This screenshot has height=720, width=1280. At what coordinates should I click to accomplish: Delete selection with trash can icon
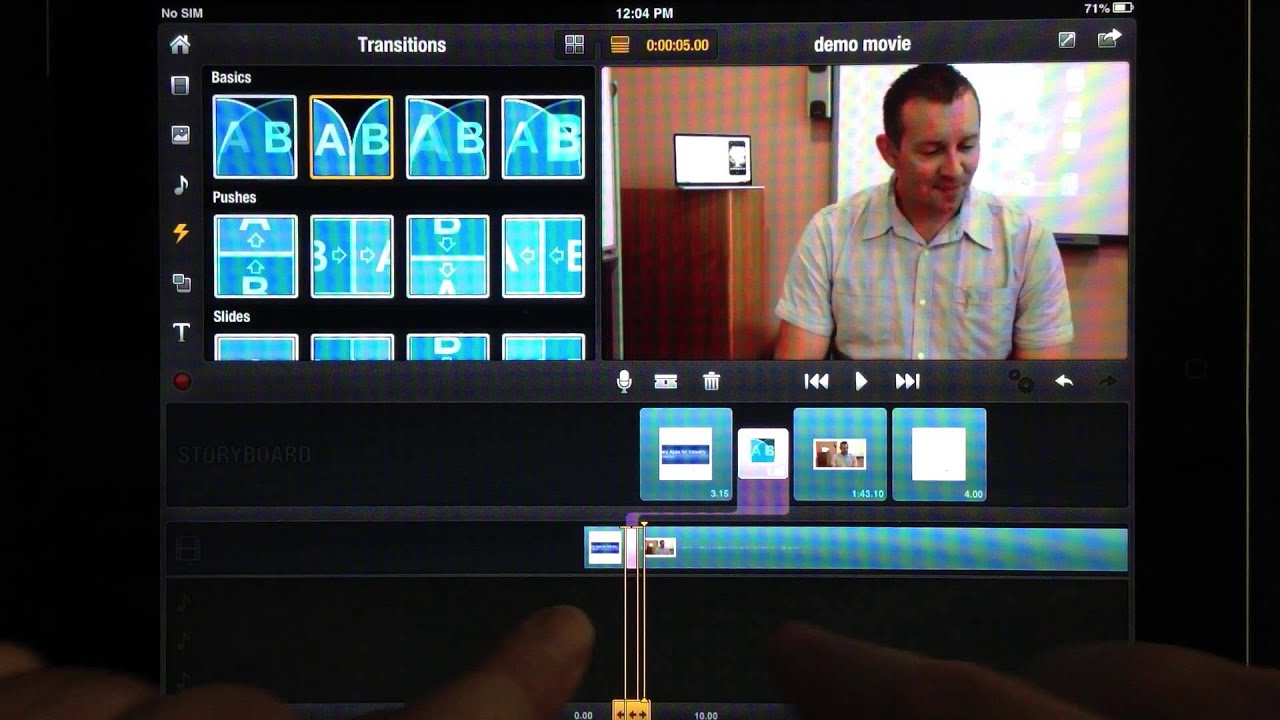pyautogui.click(x=711, y=381)
